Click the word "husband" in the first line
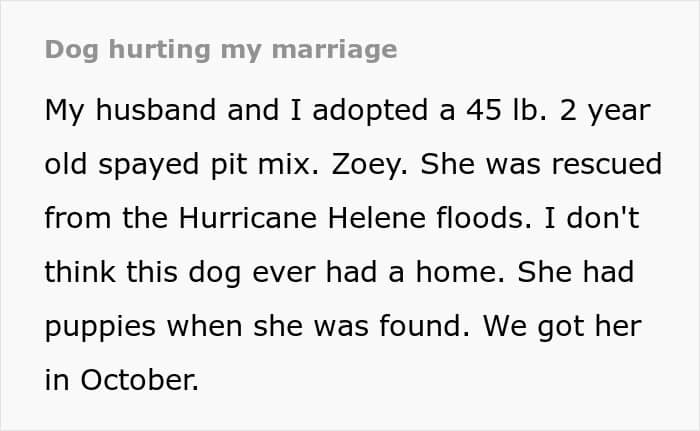 [x=155, y=110]
